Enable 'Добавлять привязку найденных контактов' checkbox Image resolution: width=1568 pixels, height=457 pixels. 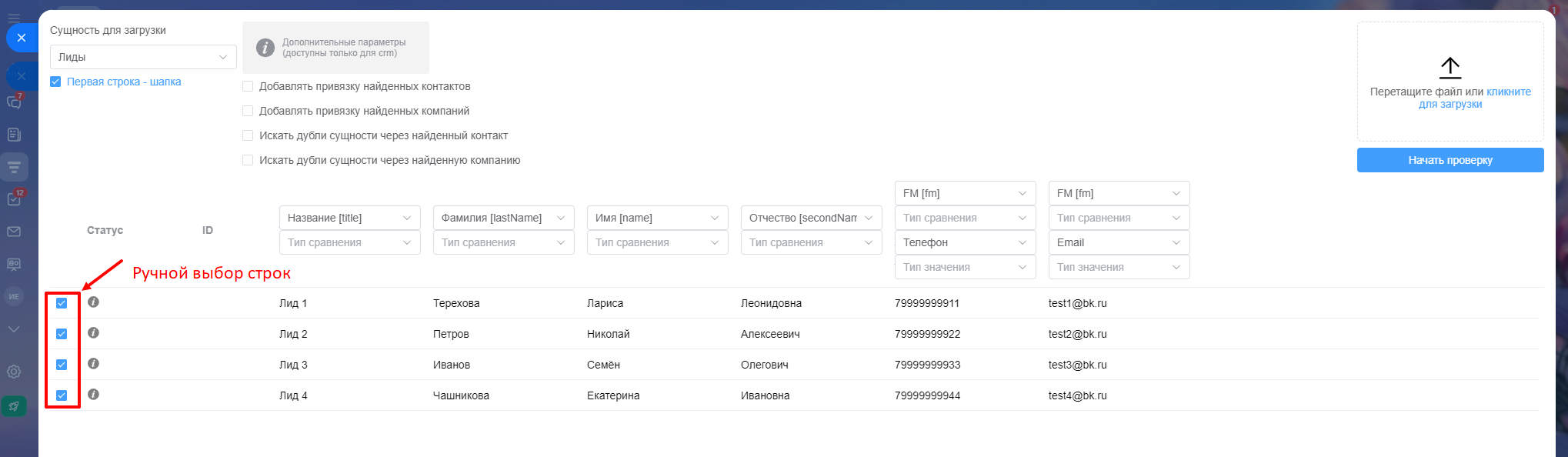[x=248, y=86]
